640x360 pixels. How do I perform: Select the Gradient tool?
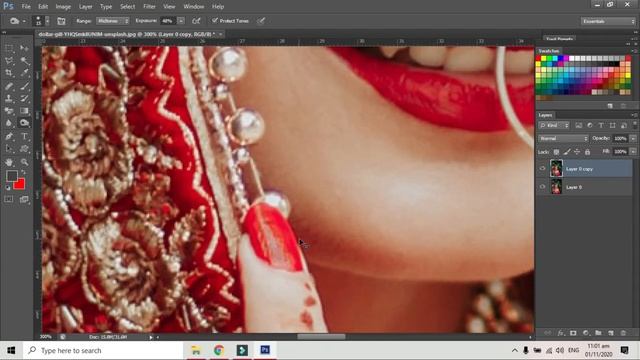pos(24,111)
